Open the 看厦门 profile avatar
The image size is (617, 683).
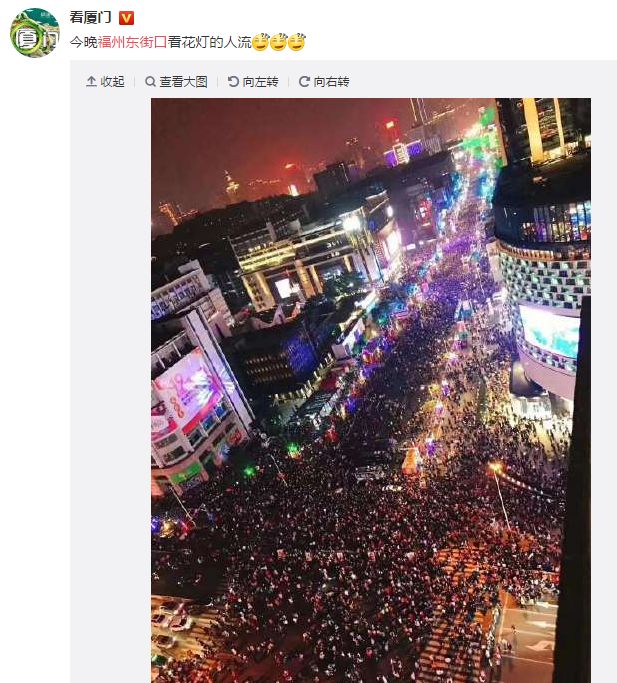pos(35,33)
